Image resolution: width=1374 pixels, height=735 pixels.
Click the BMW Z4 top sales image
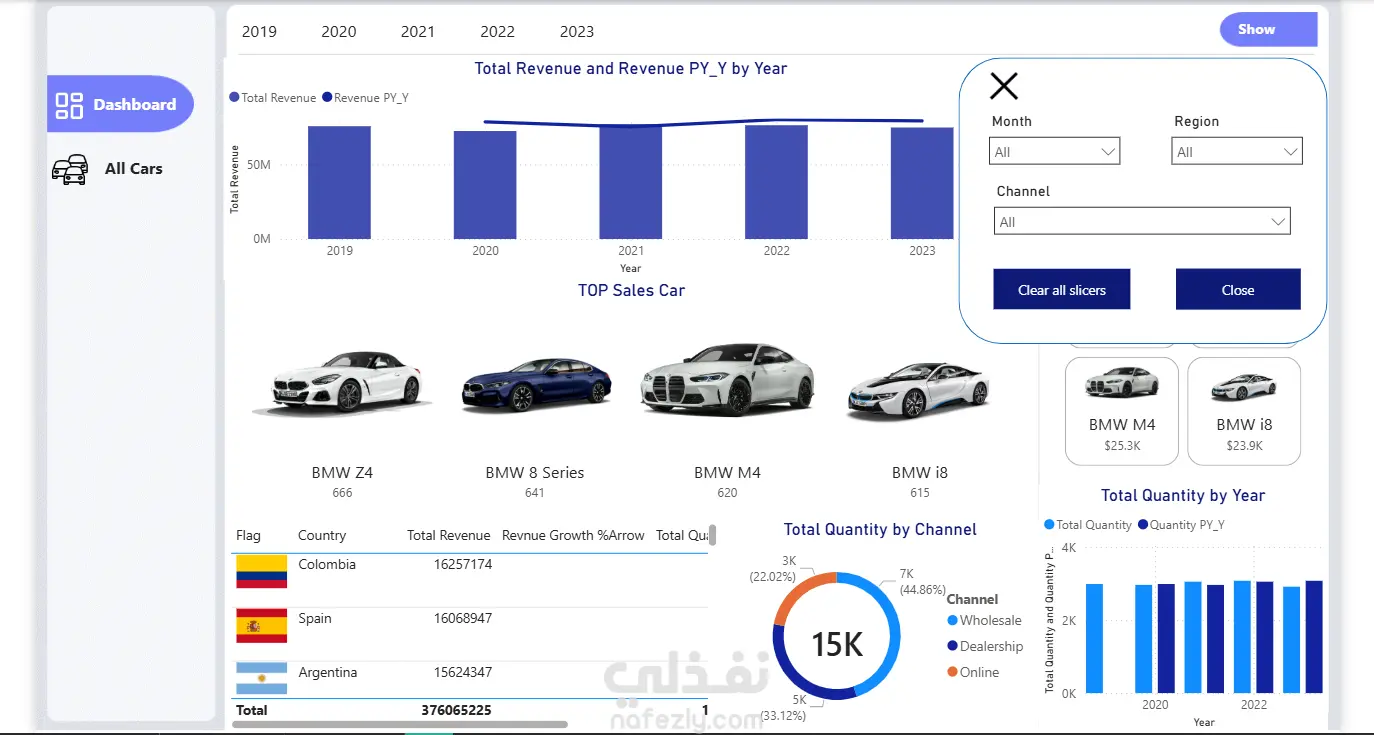click(342, 383)
